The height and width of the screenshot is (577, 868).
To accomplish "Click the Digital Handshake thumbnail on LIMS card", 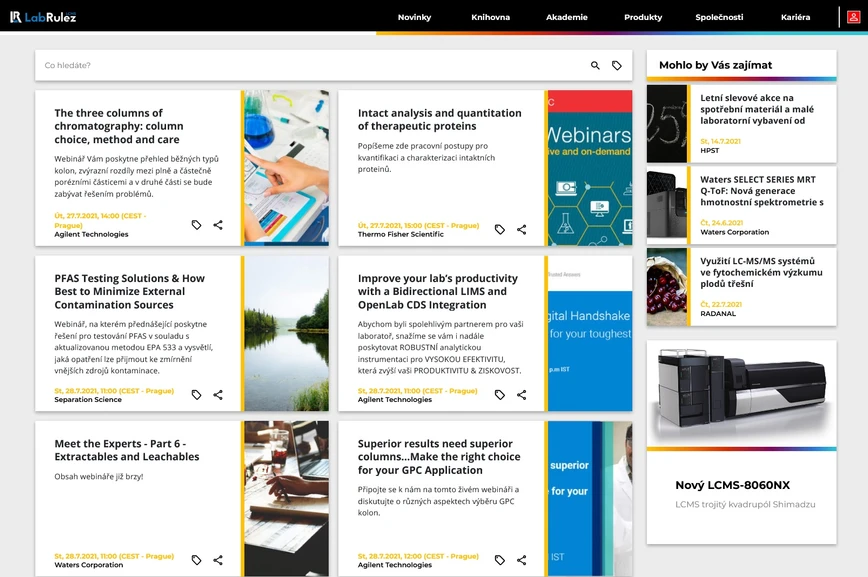I will pos(590,333).
